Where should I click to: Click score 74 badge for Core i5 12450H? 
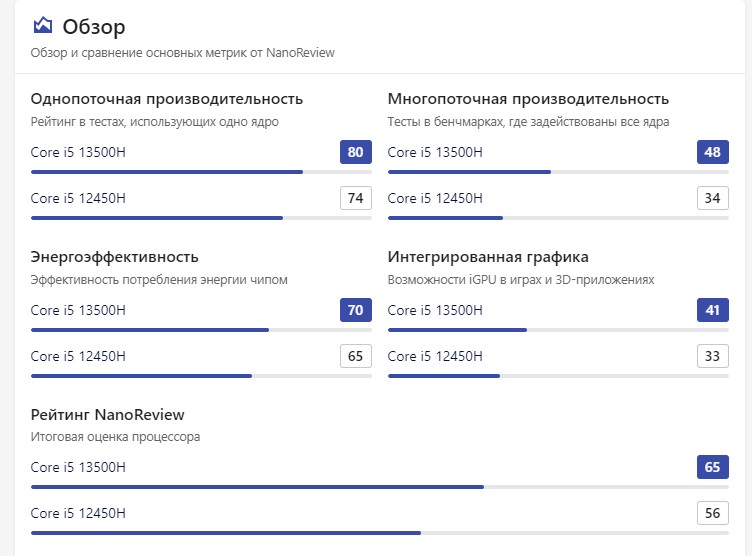(x=355, y=198)
